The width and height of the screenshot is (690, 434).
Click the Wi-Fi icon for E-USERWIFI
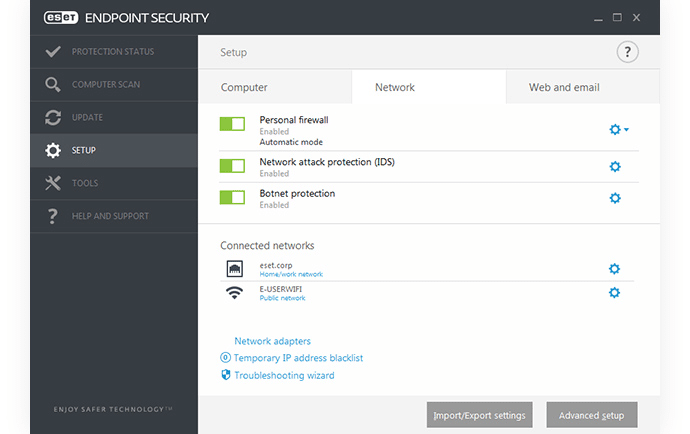tap(235, 293)
